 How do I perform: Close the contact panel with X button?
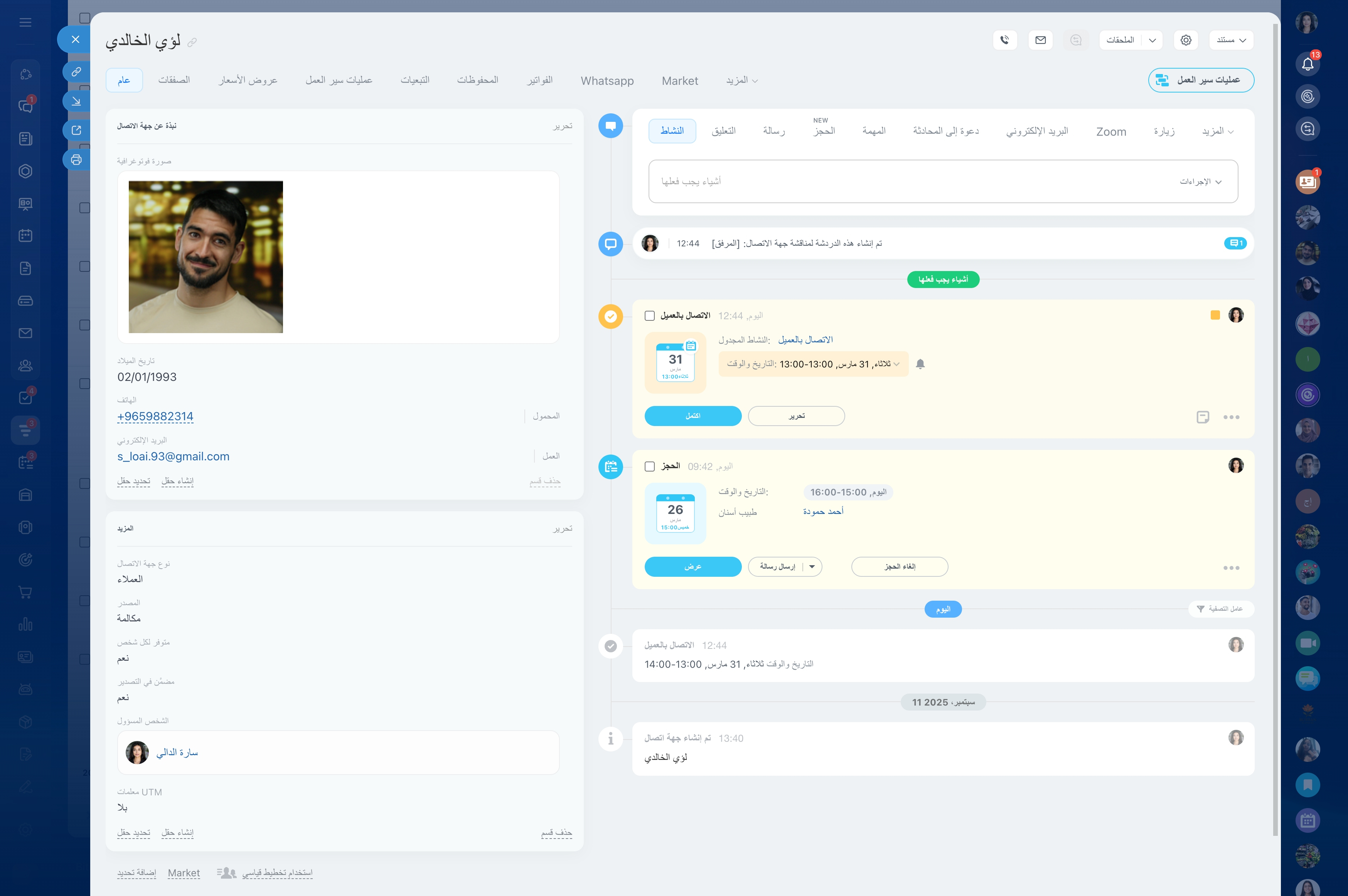[x=75, y=39]
